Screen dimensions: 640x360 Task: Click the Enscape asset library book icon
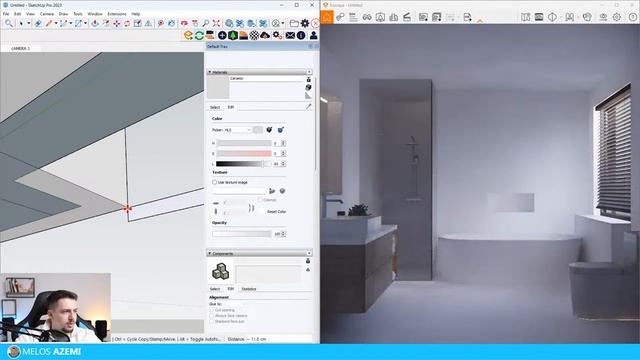pyautogui.click(x=525, y=17)
